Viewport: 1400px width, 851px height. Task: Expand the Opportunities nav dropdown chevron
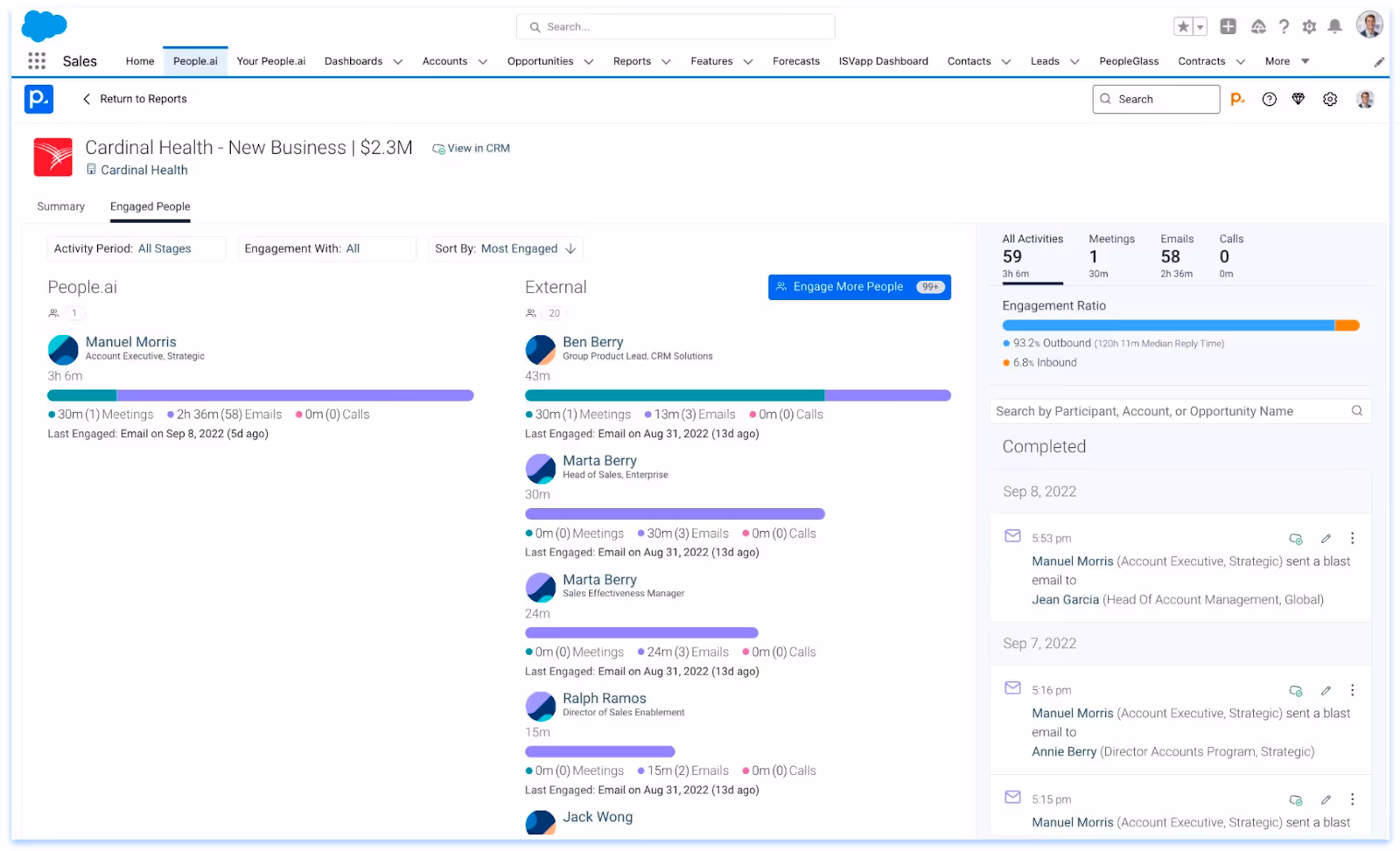589,62
